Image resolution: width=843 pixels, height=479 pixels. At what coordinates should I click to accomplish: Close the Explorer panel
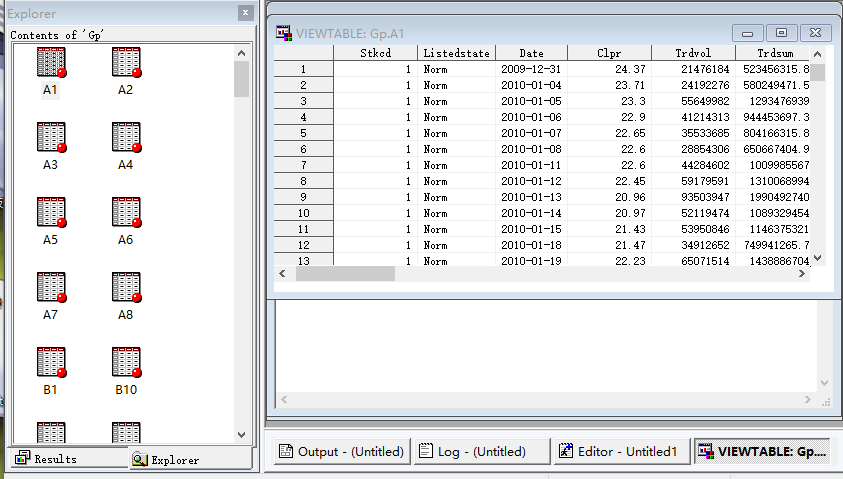pyautogui.click(x=245, y=13)
